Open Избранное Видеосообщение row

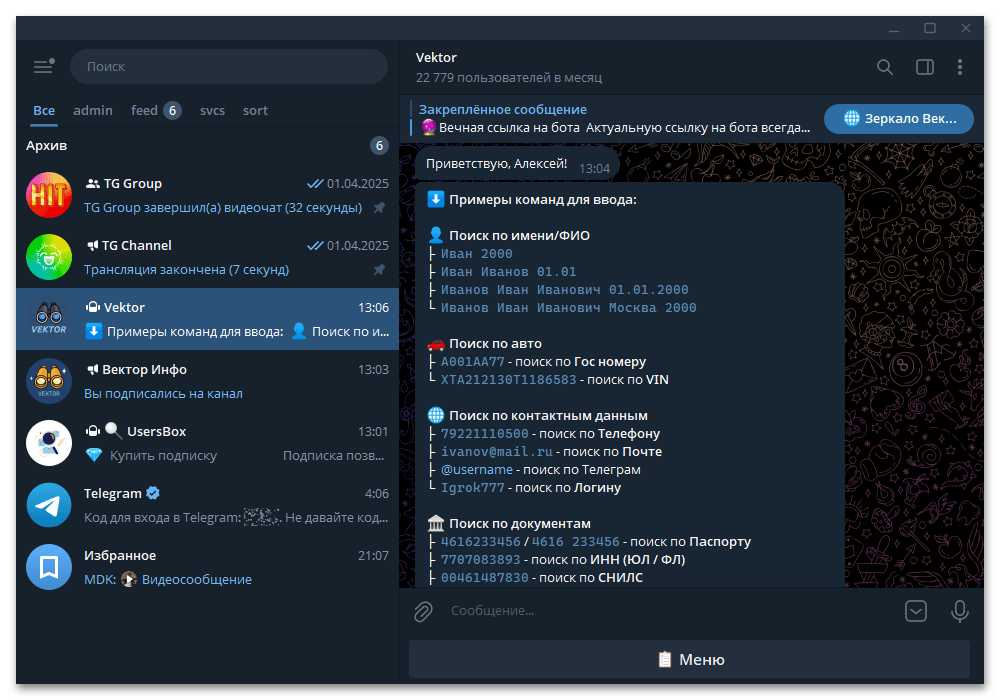(x=207, y=567)
